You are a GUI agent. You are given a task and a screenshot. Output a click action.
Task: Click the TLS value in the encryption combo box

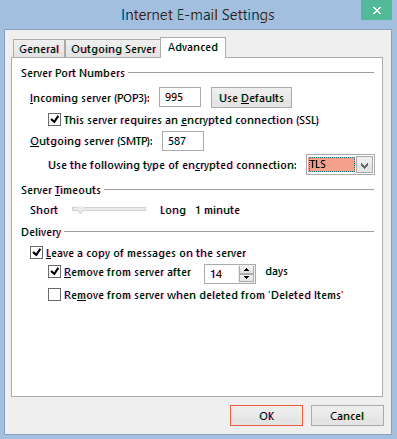click(x=331, y=165)
